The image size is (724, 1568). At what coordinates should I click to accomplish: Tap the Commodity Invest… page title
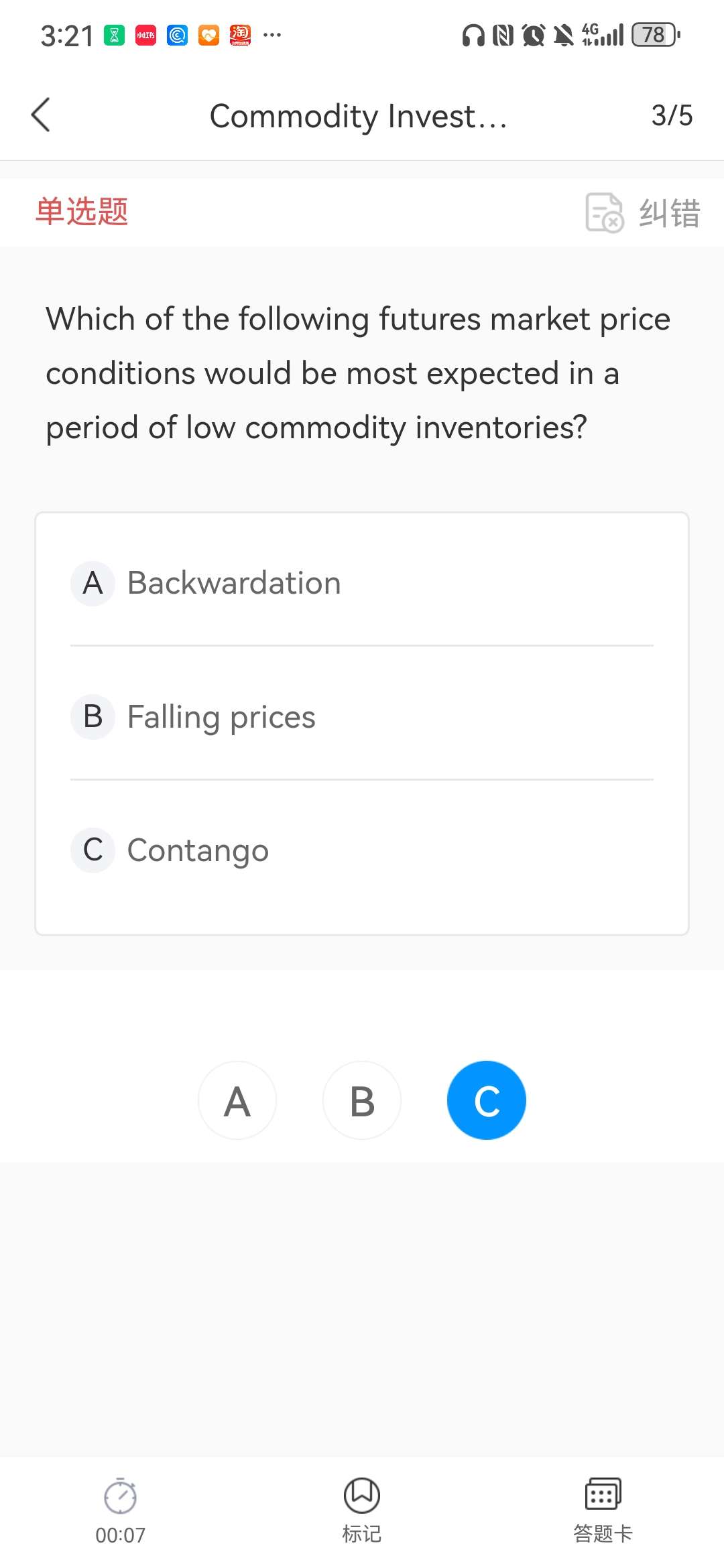(359, 116)
